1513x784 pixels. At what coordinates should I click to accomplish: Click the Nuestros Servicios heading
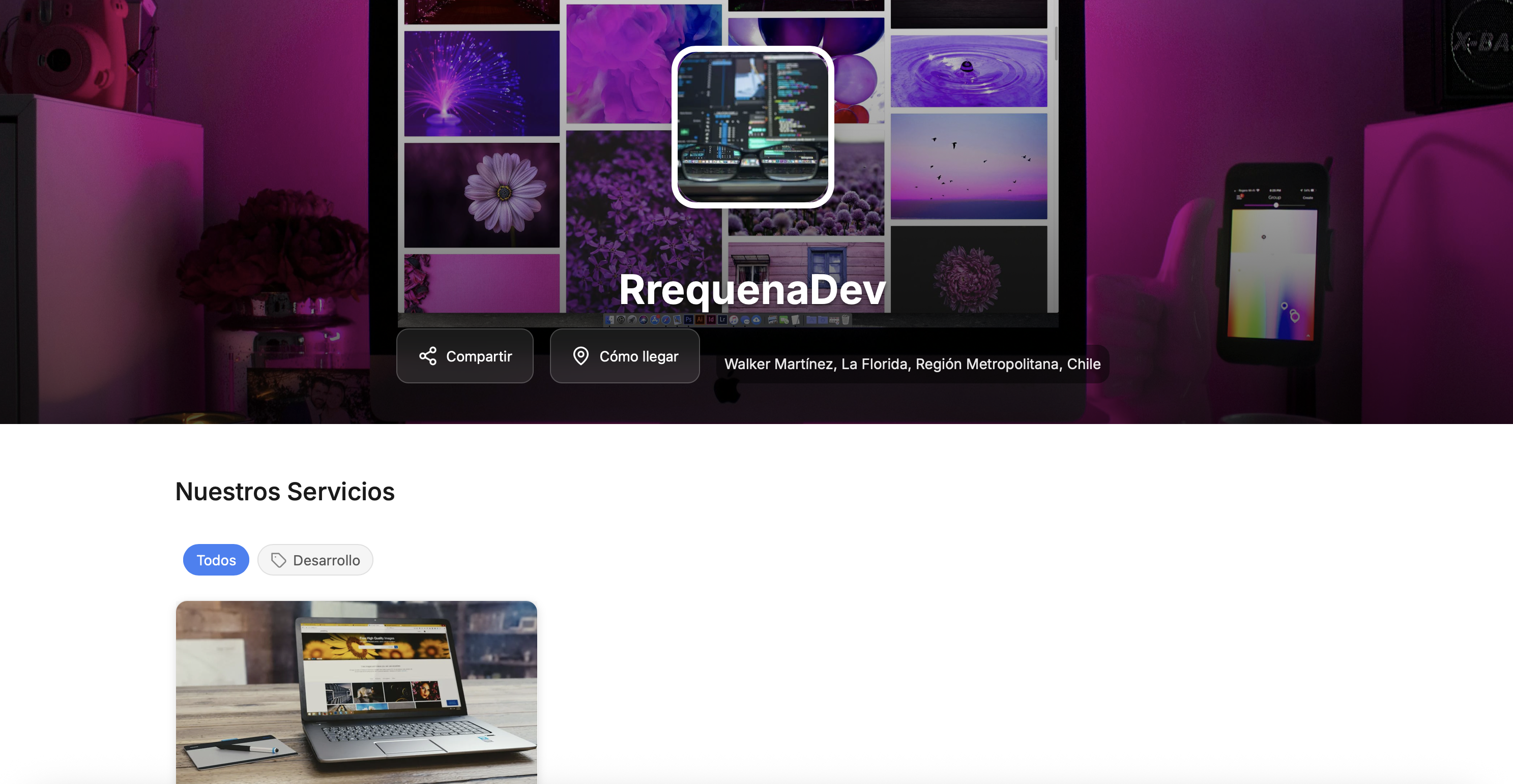pos(285,491)
